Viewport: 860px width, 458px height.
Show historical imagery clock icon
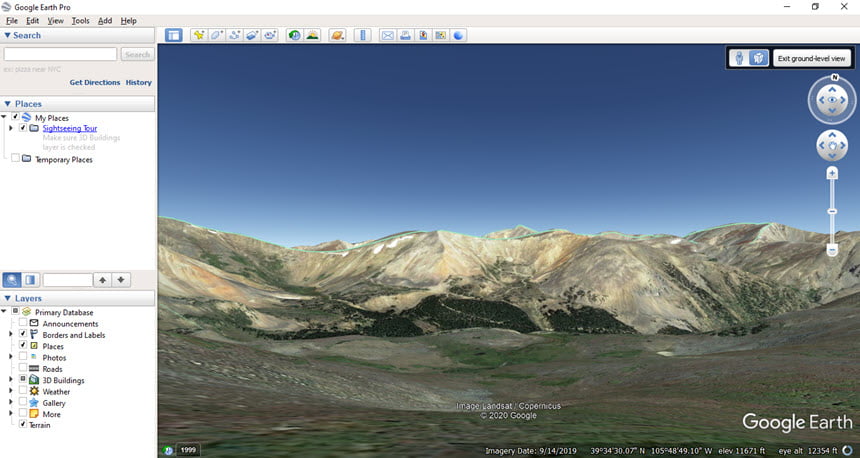point(295,36)
